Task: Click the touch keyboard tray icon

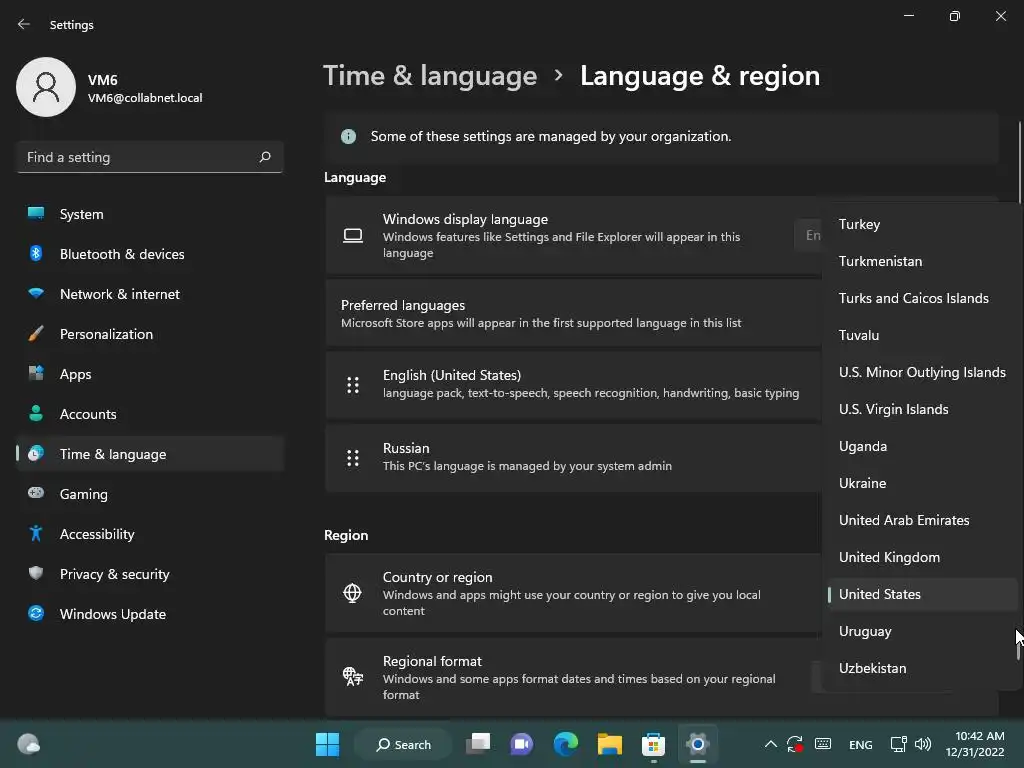Action: pos(823,744)
